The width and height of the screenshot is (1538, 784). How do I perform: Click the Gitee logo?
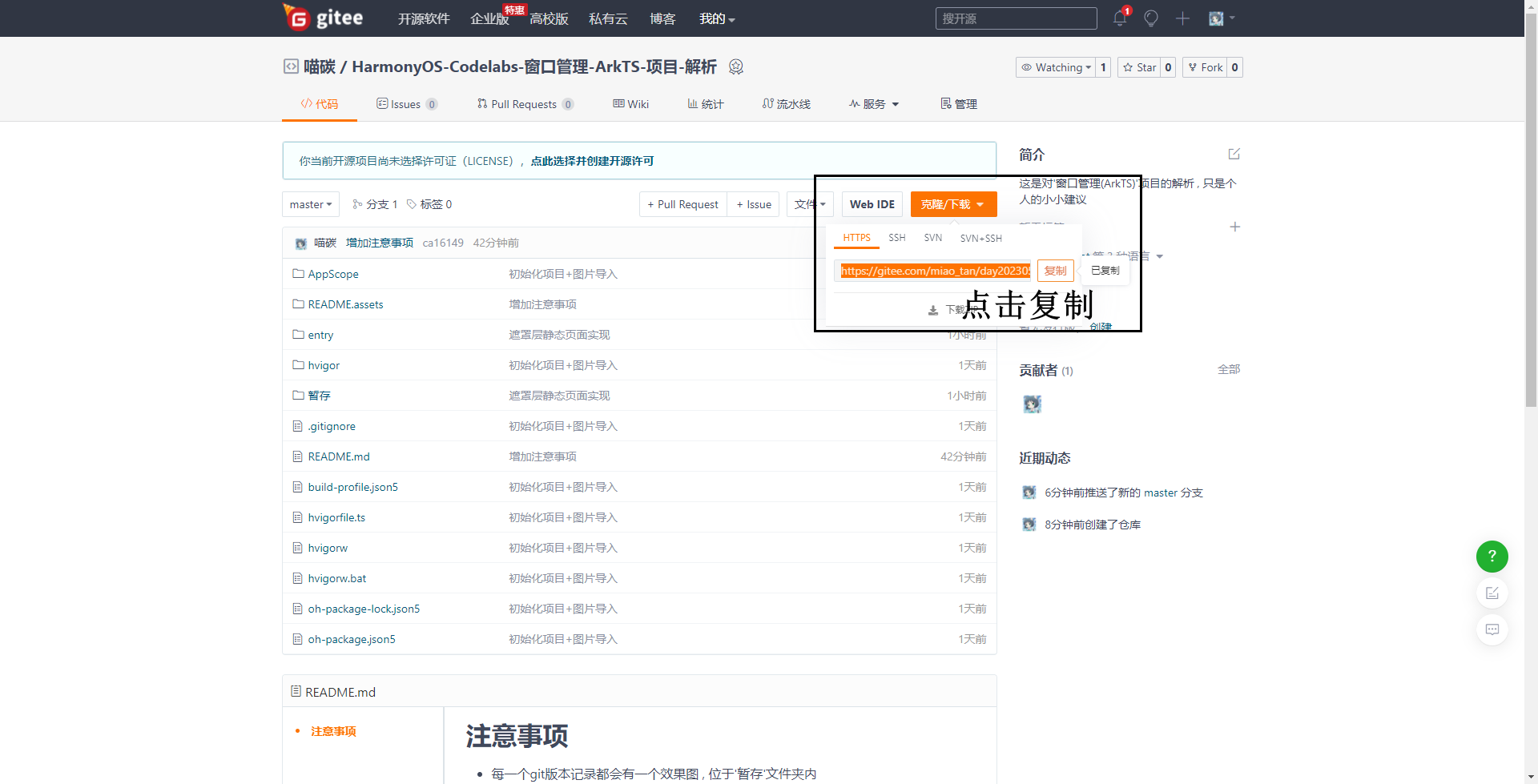coord(323,18)
